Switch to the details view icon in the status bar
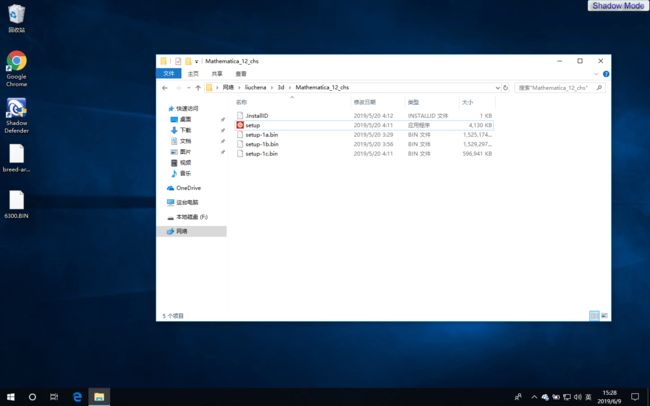650x406 pixels. tap(594, 316)
